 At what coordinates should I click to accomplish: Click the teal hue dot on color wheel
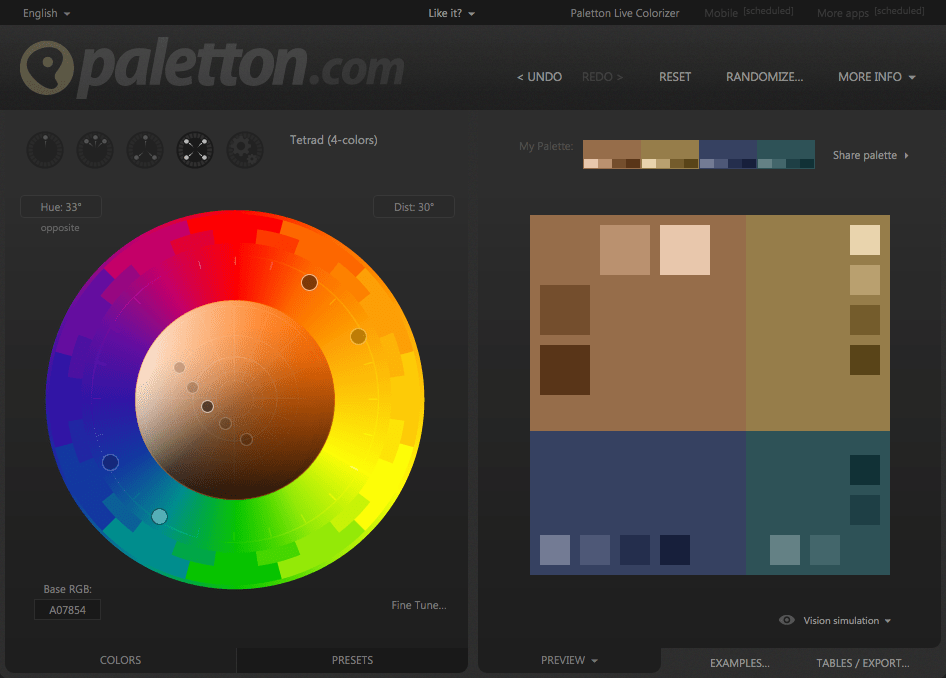coord(159,516)
